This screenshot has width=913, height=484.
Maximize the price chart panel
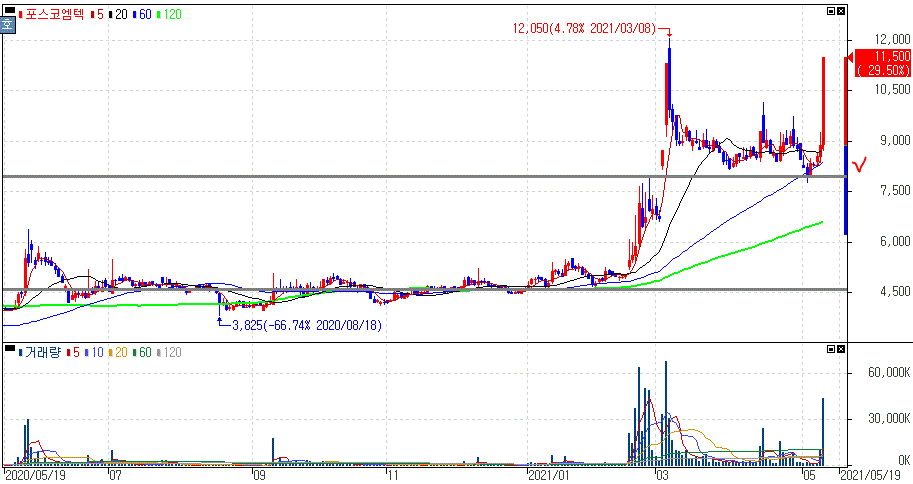pos(831,11)
